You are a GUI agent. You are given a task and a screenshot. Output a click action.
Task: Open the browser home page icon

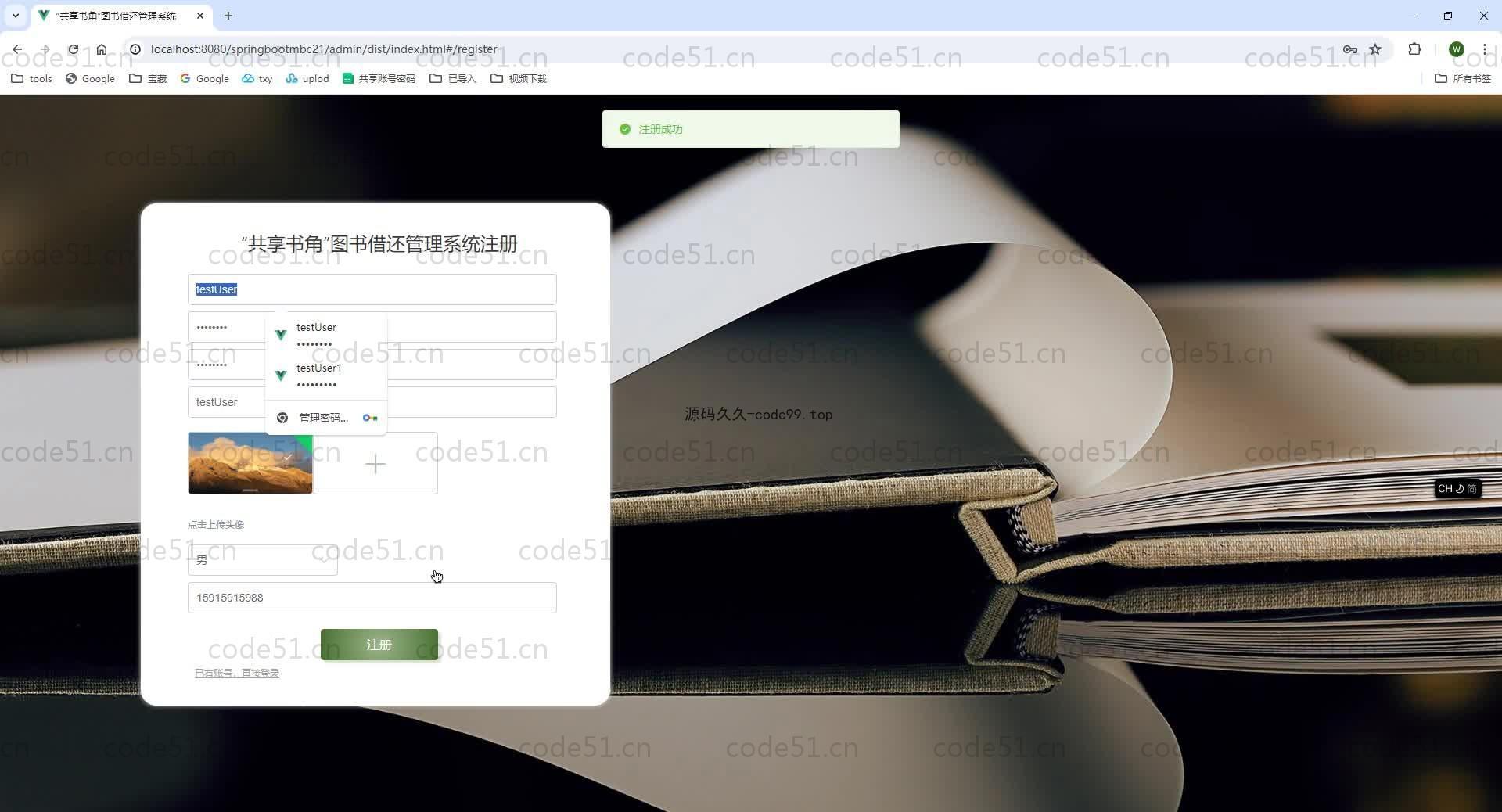click(x=102, y=49)
